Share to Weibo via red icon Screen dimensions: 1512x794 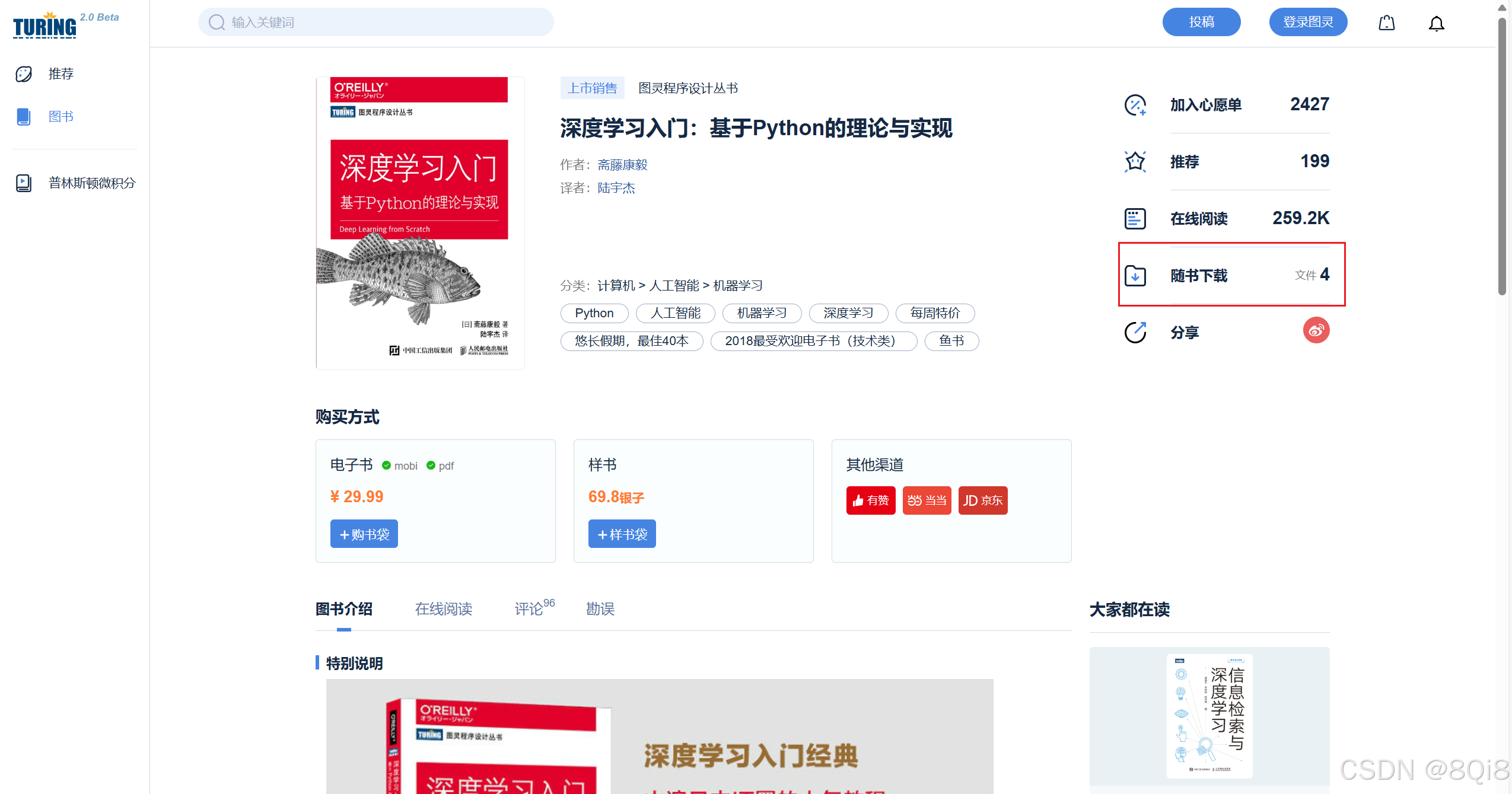[x=1316, y=330]
